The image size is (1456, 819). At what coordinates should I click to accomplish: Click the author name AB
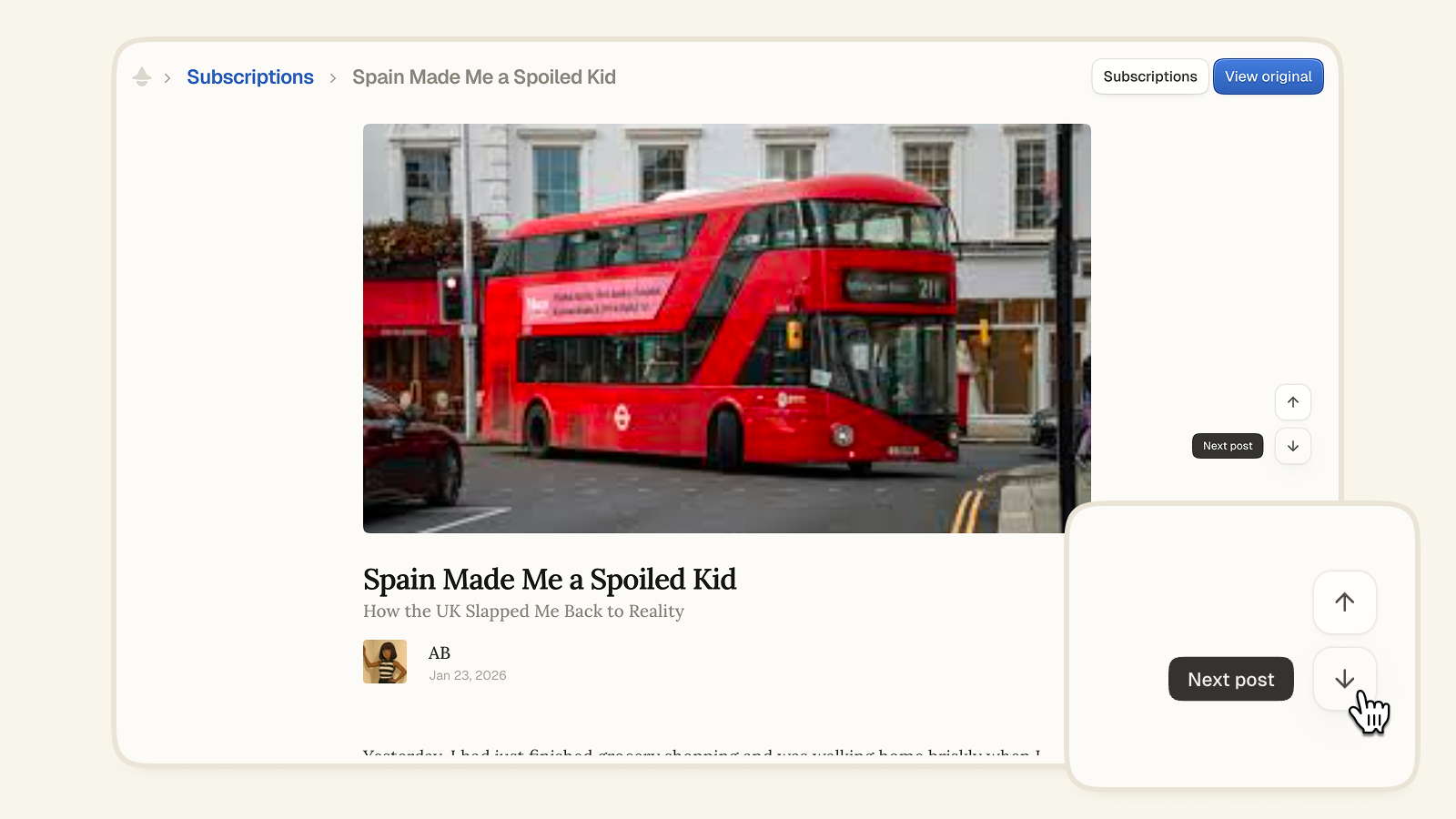(440, 653)
